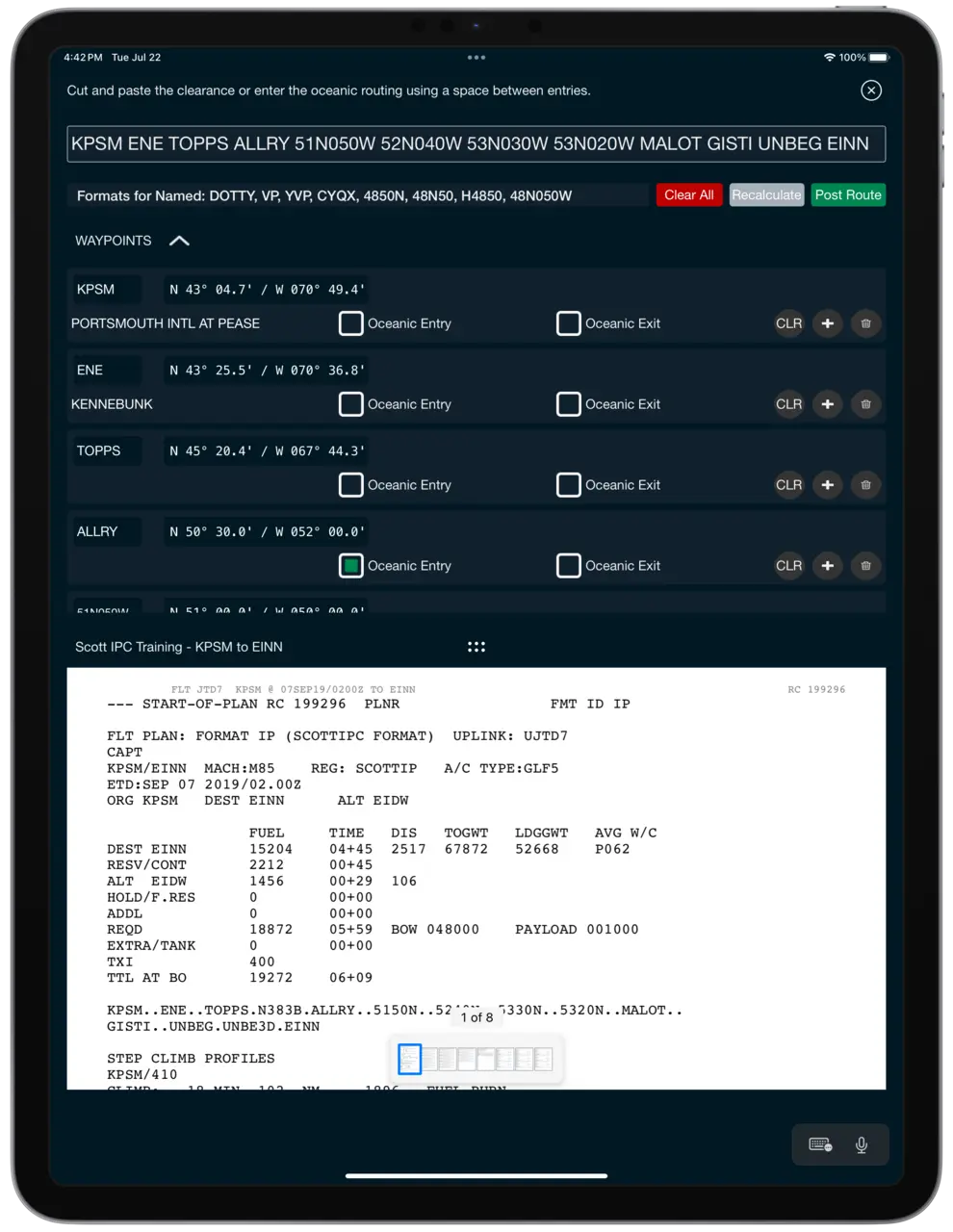Click the 'Scott IPC Training - KPSM to EINN' title

pyautogui.click(x=179, y=647)
